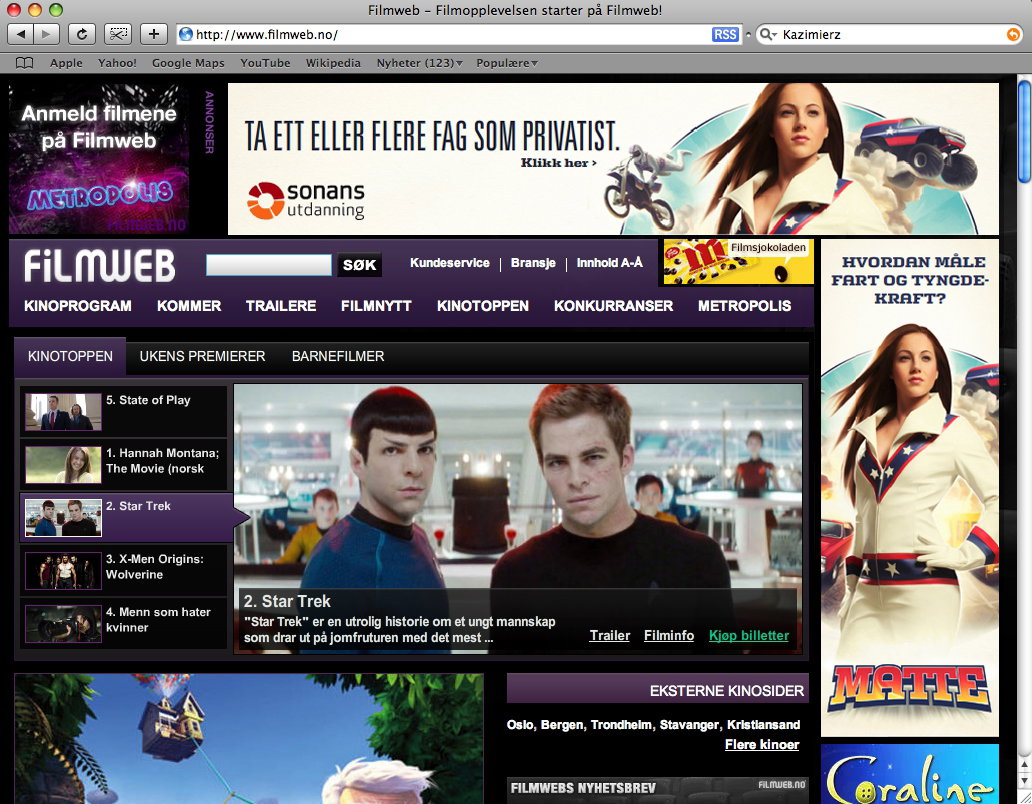The width and height of the screenshot is (1032, 804).
Task: Expand the Populære bookmarks dropdown
Action: (x=507, y=63)
